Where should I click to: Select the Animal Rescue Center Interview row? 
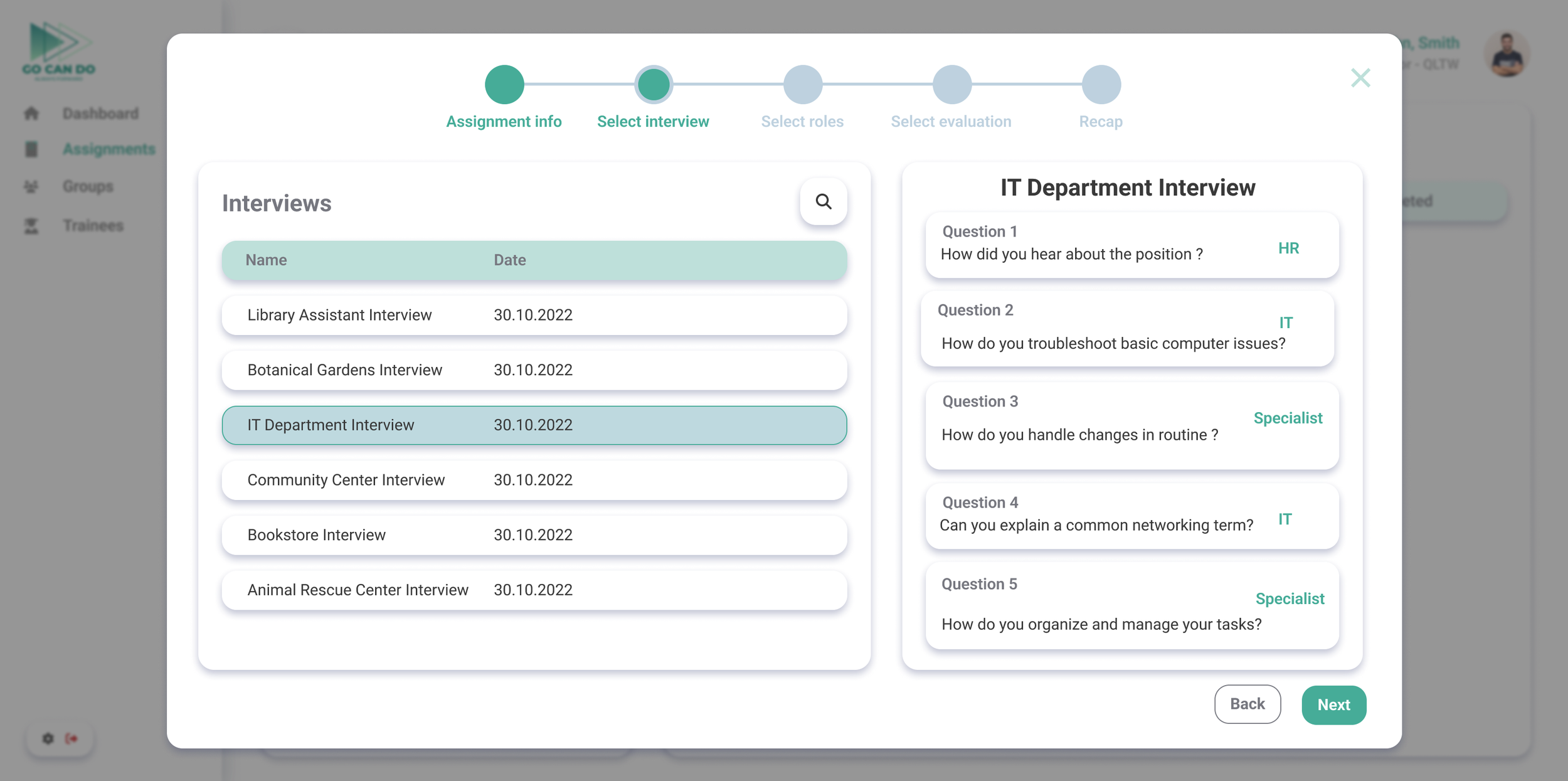point(534,590)
